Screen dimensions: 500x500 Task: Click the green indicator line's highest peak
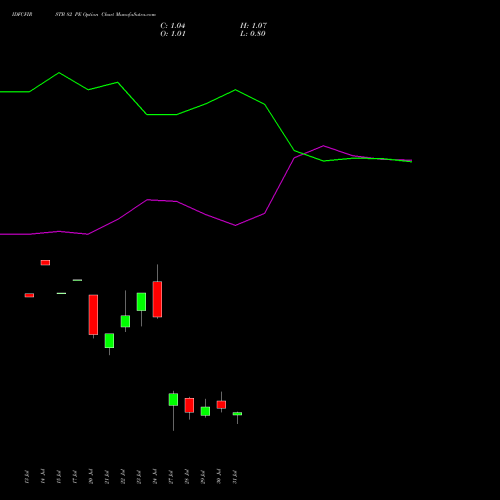click(59, 73)
